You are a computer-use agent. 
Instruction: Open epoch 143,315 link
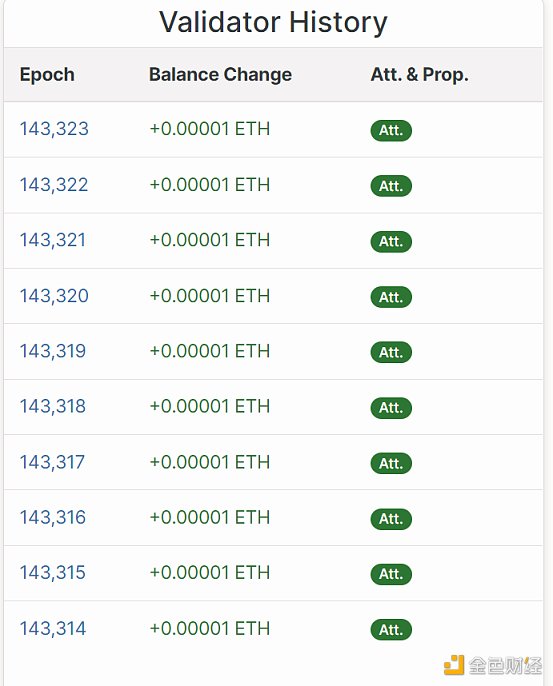pos(53,573)
